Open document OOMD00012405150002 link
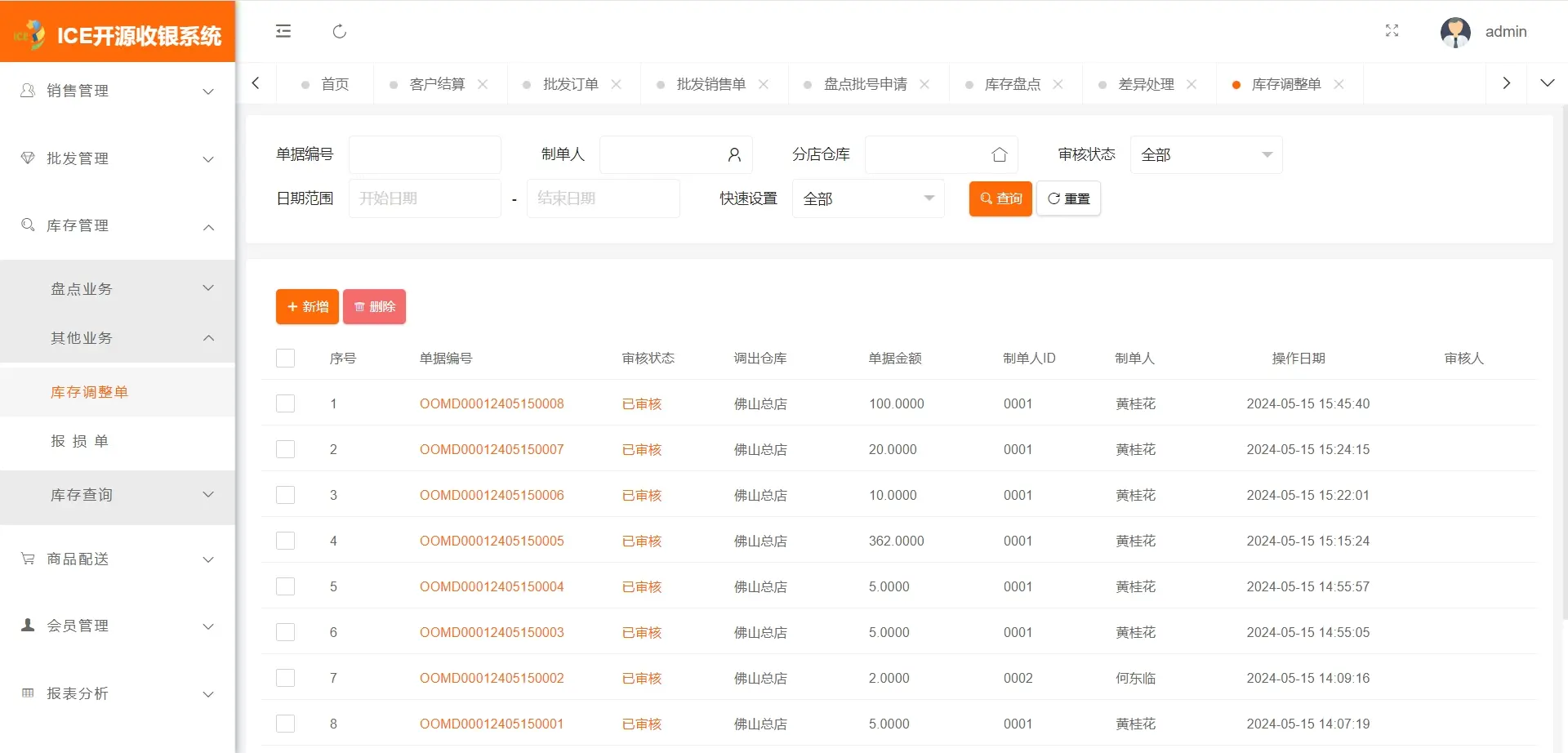 (x=492, y=678)
